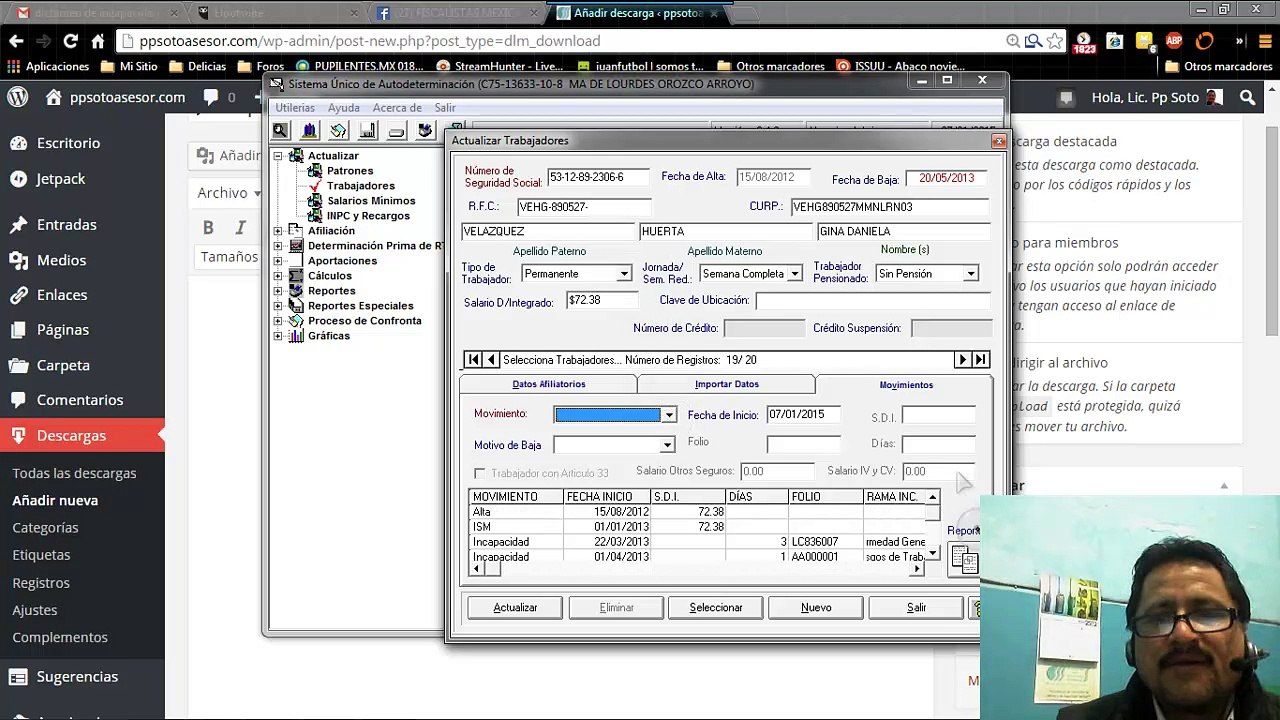Screen dimensions: 1280x720
Task: Toggle Trabajador con Artículo 33 checkbox
Action: 480,473
